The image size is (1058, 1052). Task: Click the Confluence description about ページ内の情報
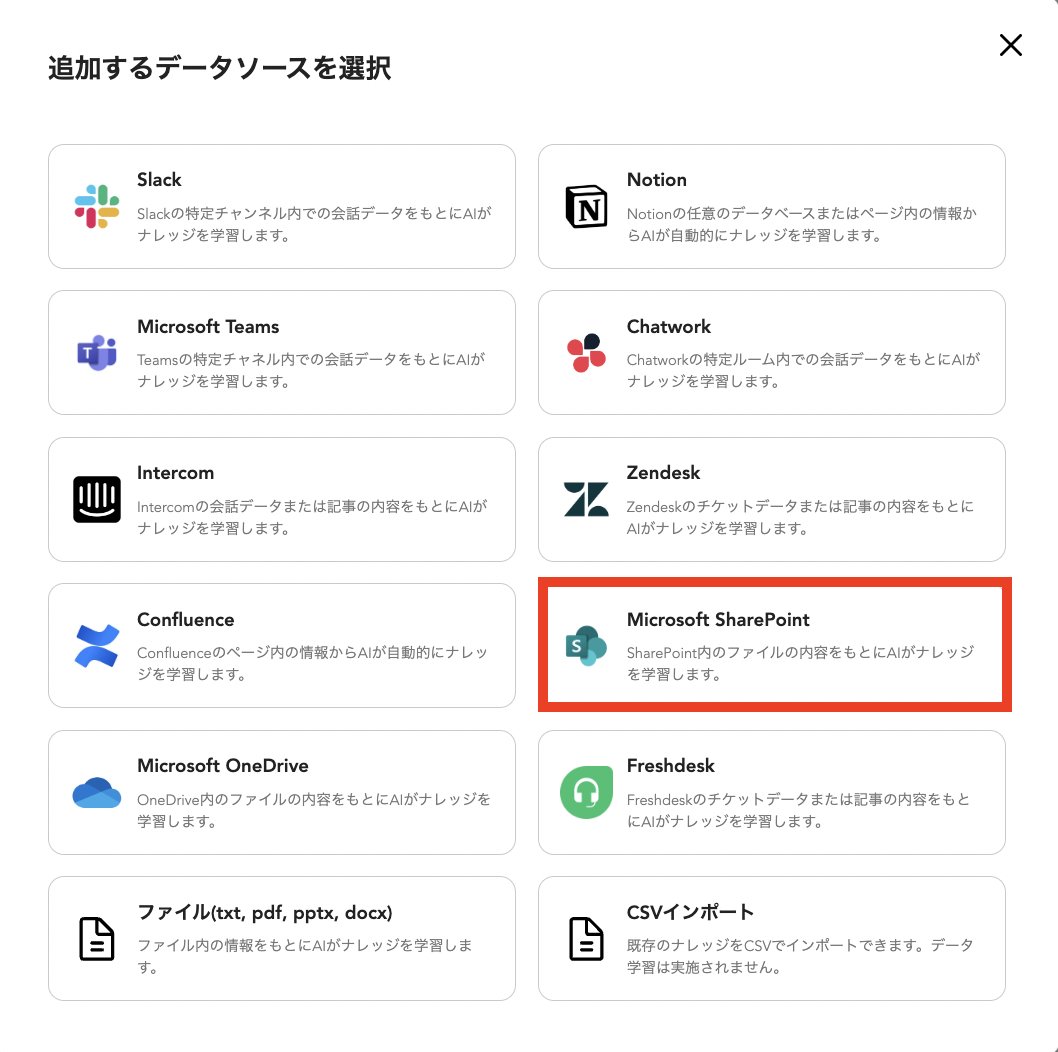pos(312,663)
